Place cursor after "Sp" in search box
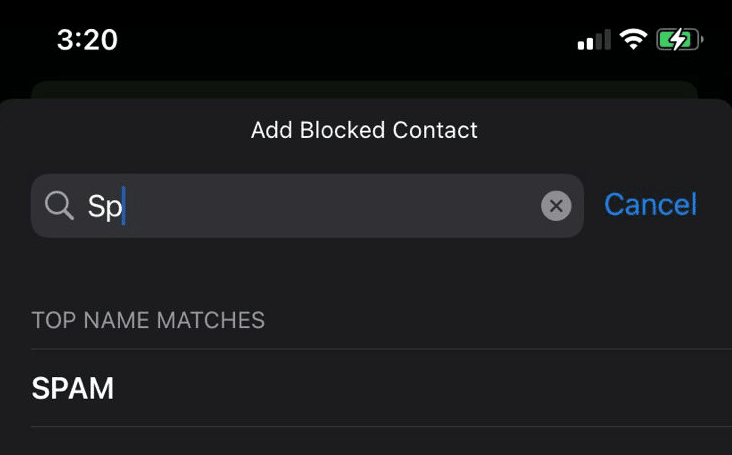Viewport: 732px width, 455px height. (x=124, y=206)
